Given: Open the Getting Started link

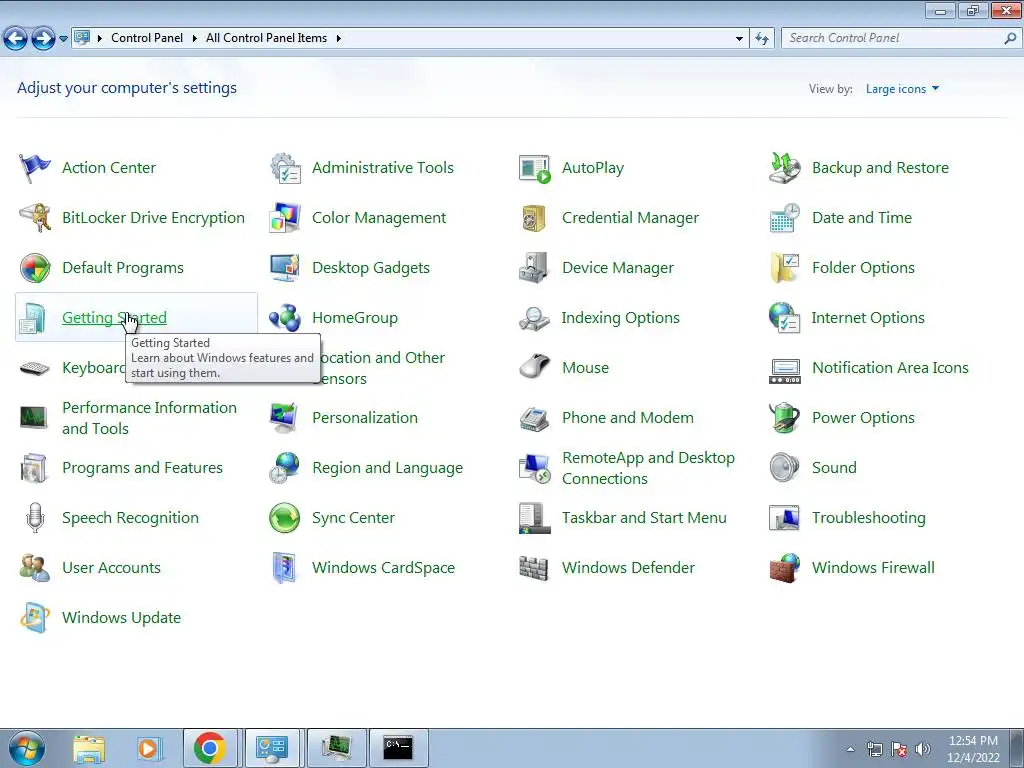Looking at the screenshot, I should click(x=114, y=318).
